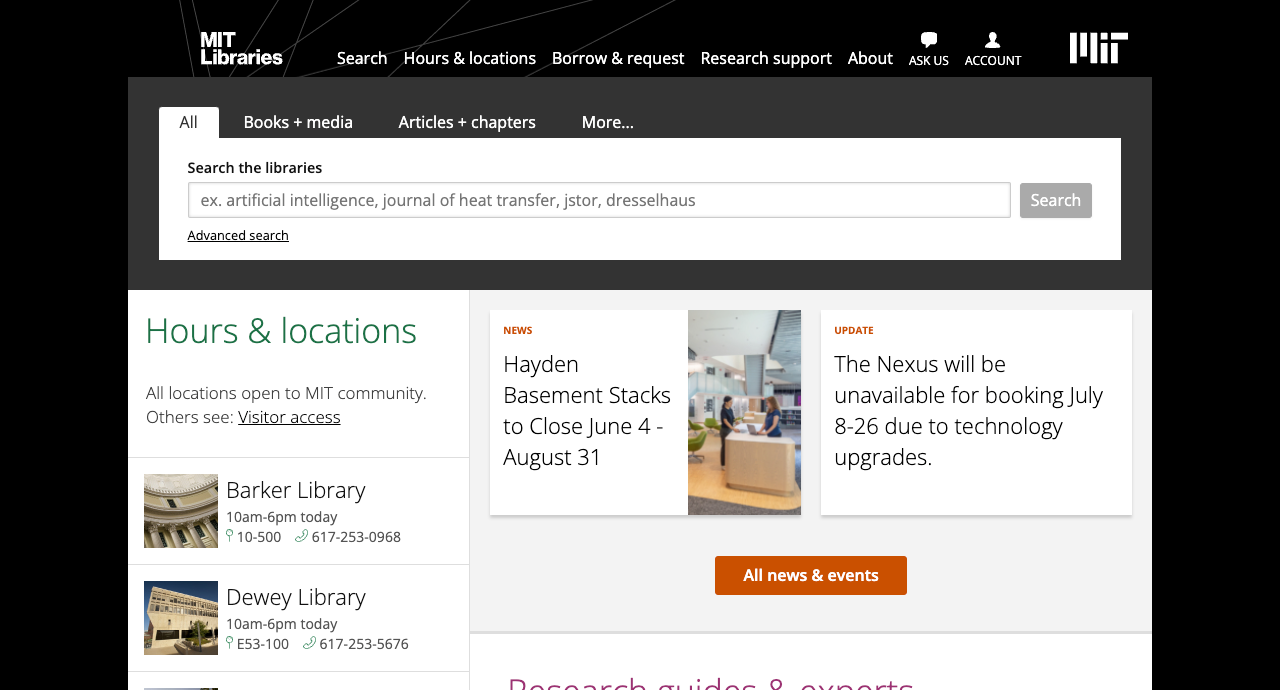The height and width of the screenshot is (690, 1280).
Task: Click the All news & events button
Action: coord(810,575)
